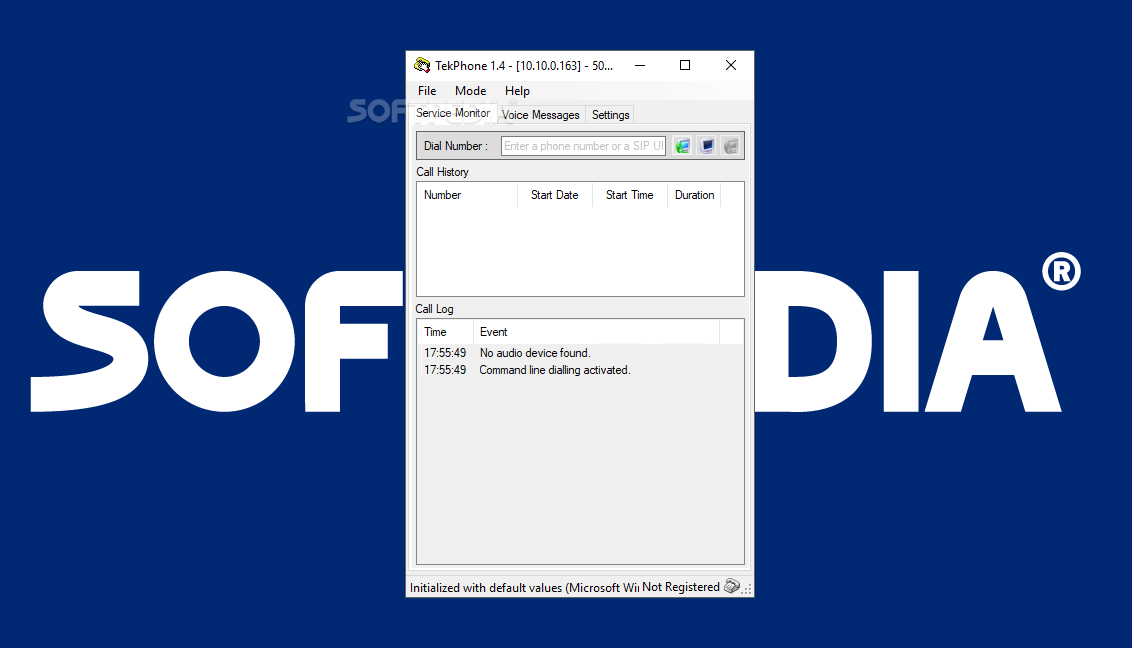Open the Mode menu
Screen dimensions: 1132x648
(x=471, y=91)
